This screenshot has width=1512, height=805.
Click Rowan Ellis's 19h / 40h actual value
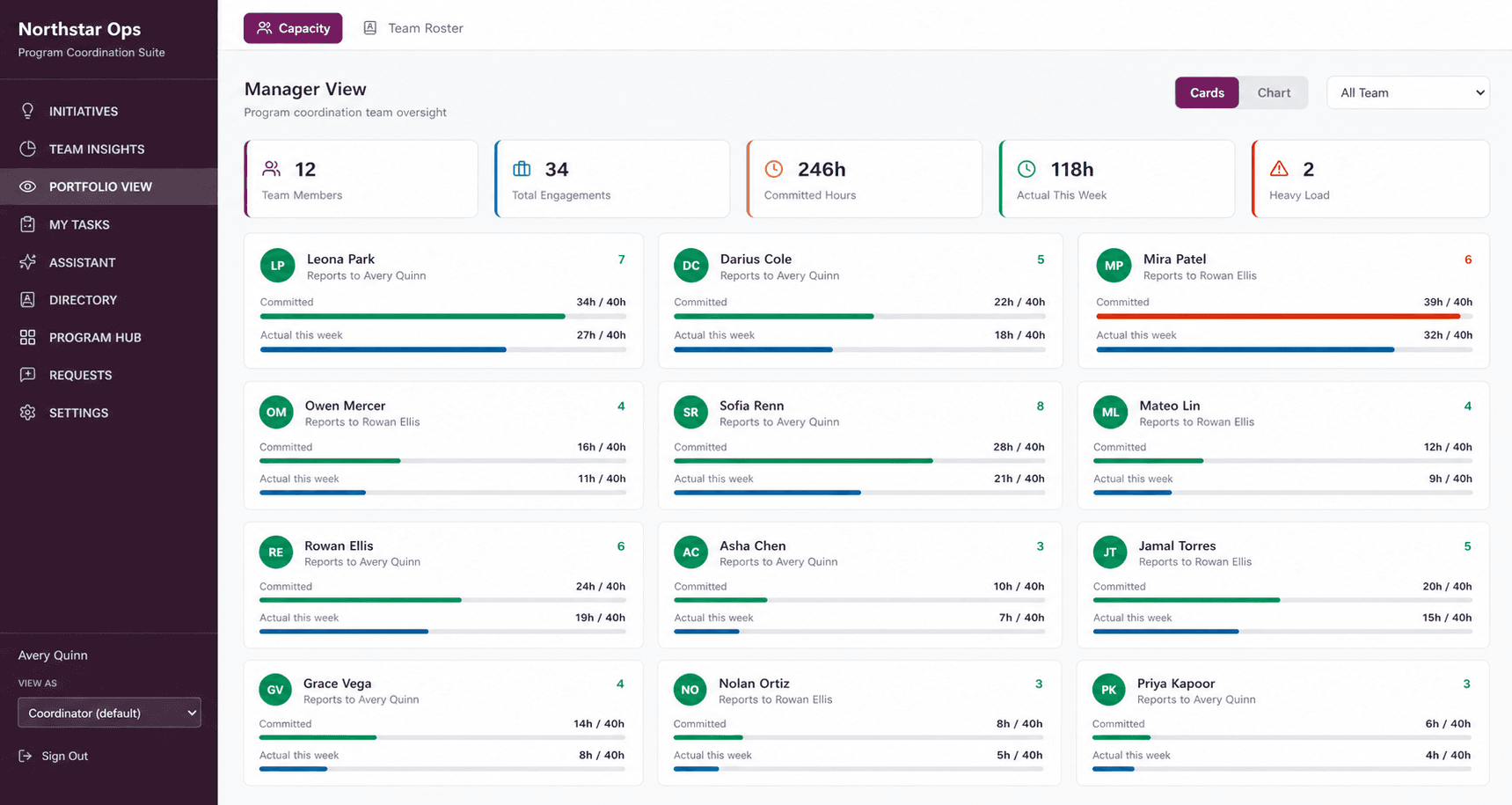tap(601, 618)
